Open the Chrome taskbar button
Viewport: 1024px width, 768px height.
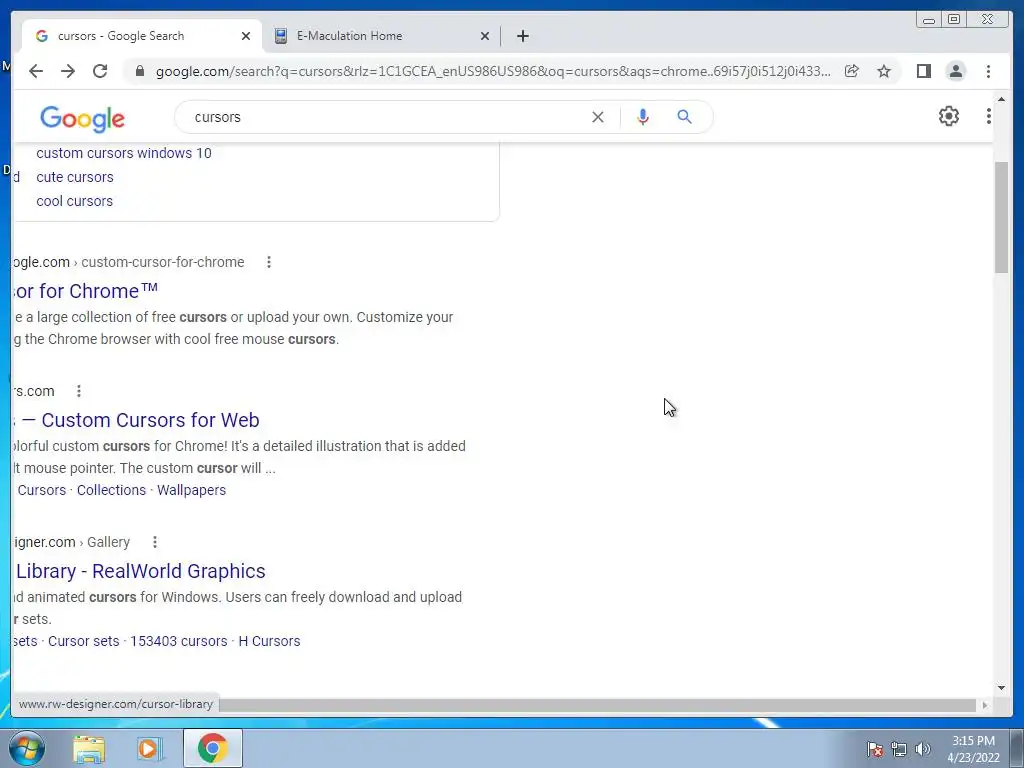pos(212,748)
